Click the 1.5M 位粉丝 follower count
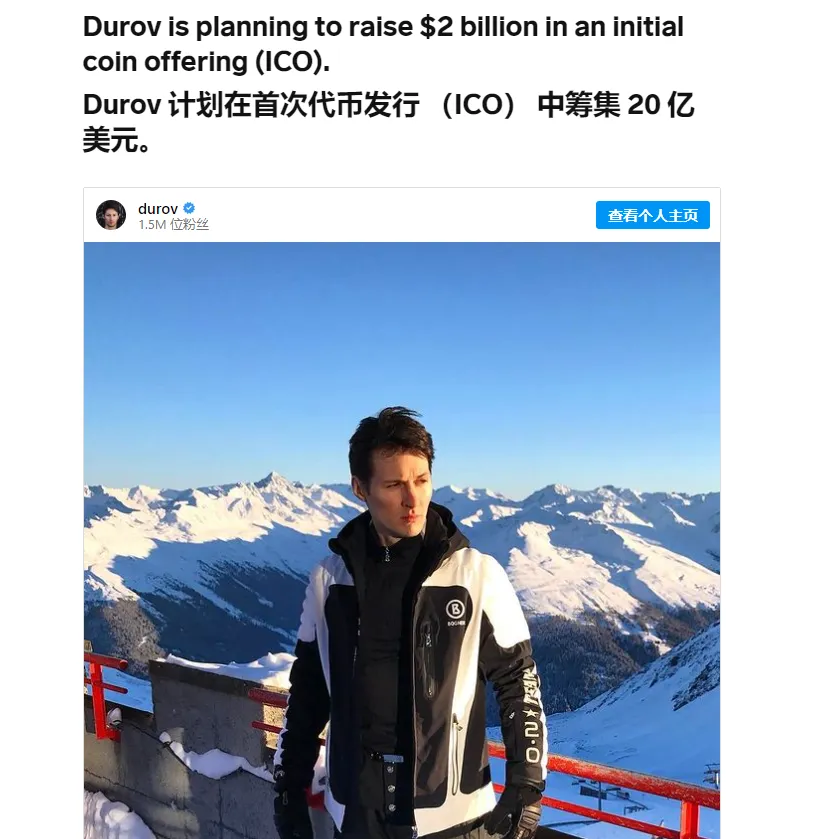 pyautogui.click(x=173, y=225)
